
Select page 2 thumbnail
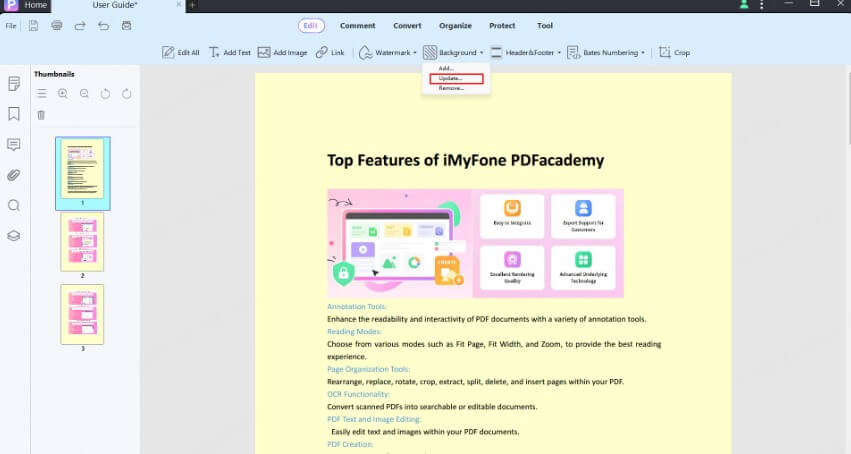pos(82,242)
